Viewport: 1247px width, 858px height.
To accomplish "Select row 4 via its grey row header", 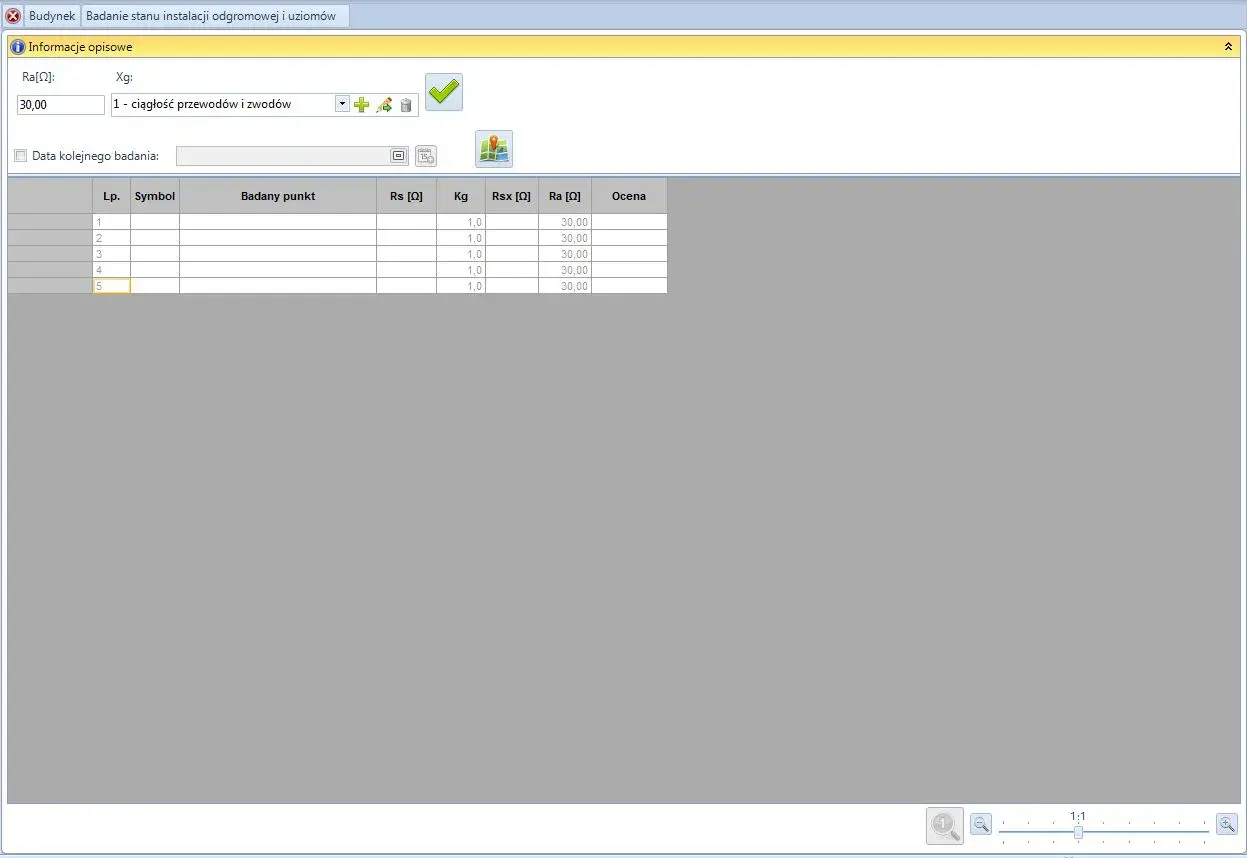I will tap(50, 270).
